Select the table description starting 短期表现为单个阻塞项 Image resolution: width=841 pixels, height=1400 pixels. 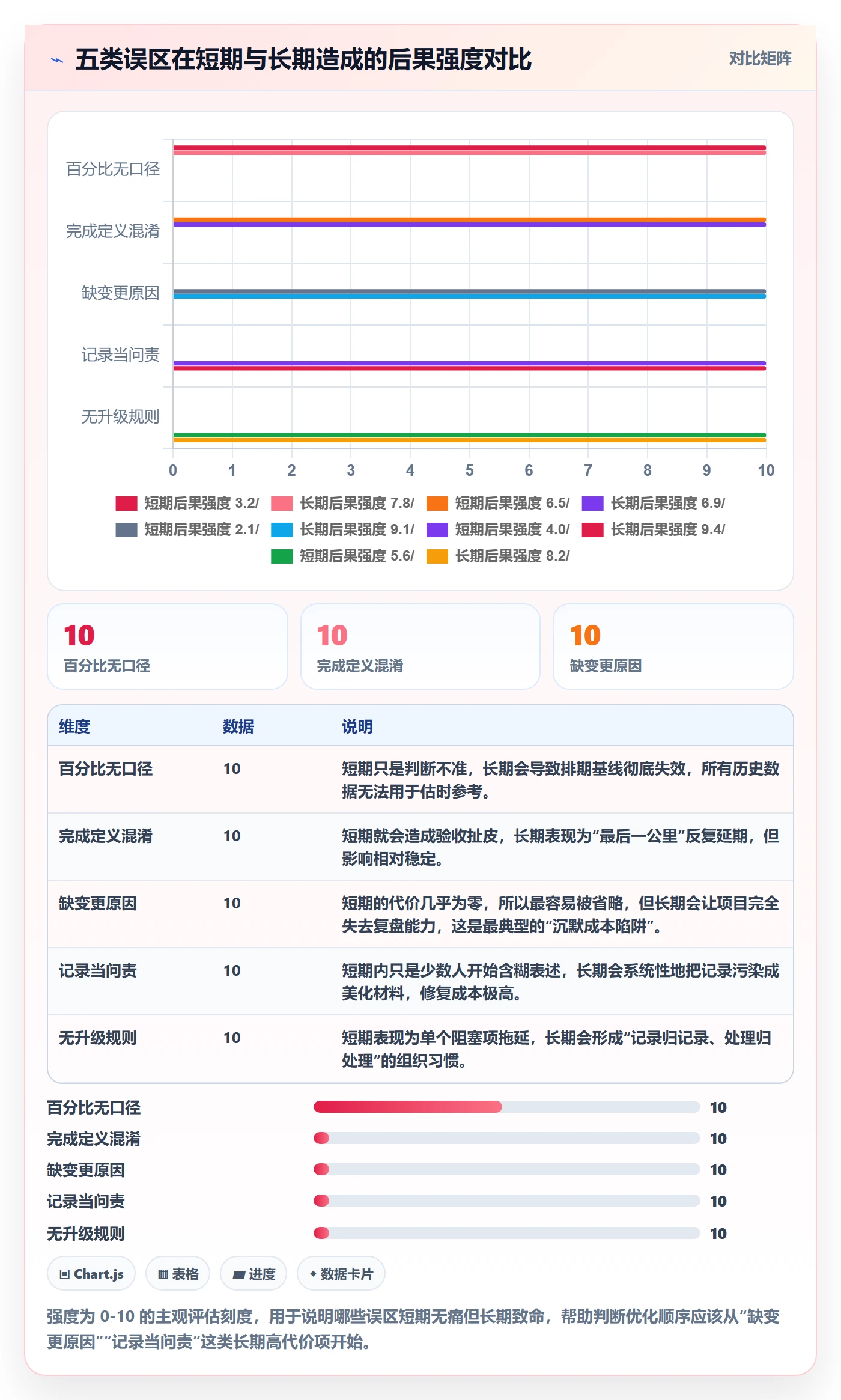click(557, 1049)
